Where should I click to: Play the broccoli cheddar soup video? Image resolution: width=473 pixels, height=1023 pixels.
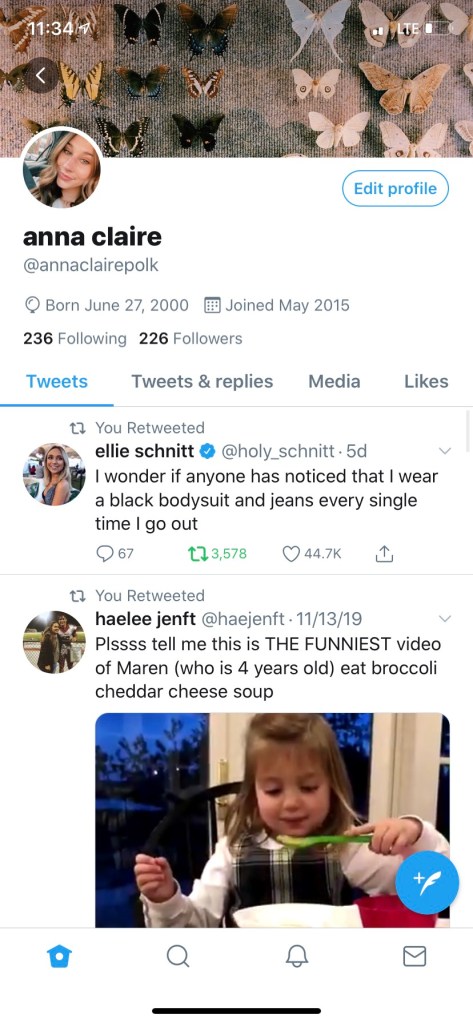tap(272, 819)
